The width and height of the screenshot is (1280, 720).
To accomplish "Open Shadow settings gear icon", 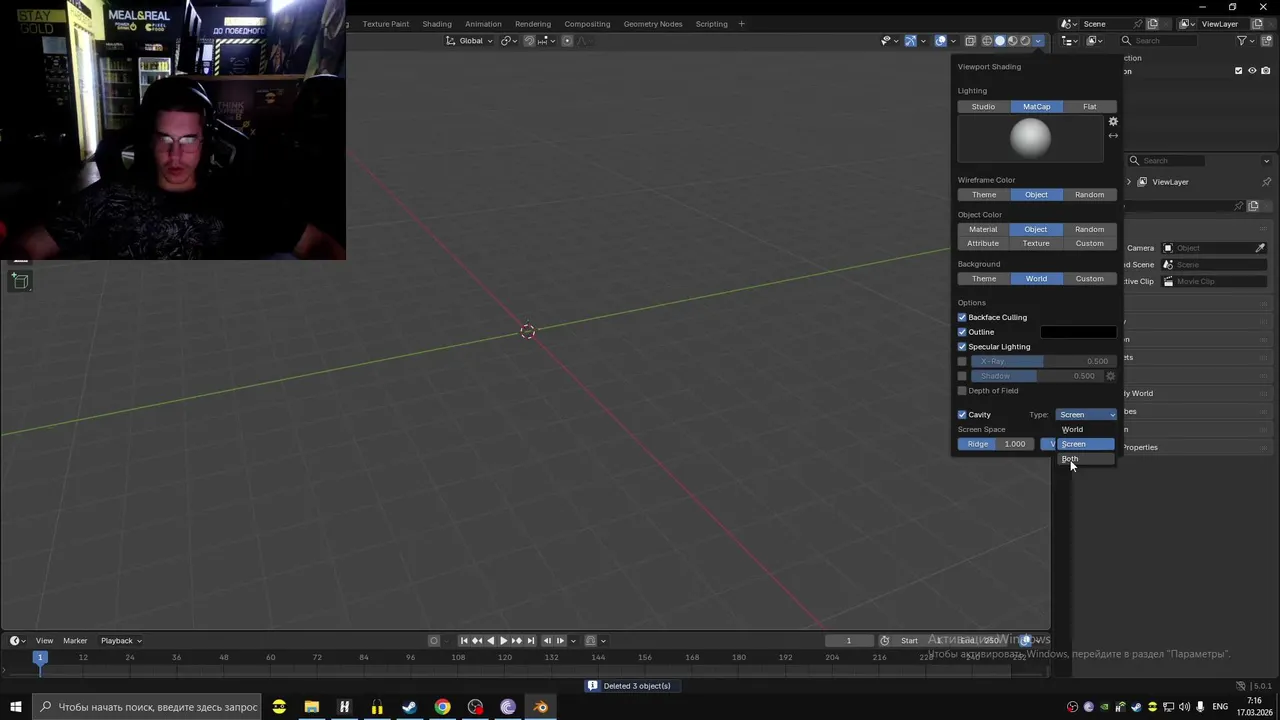I will click(x=1111, y=376).
